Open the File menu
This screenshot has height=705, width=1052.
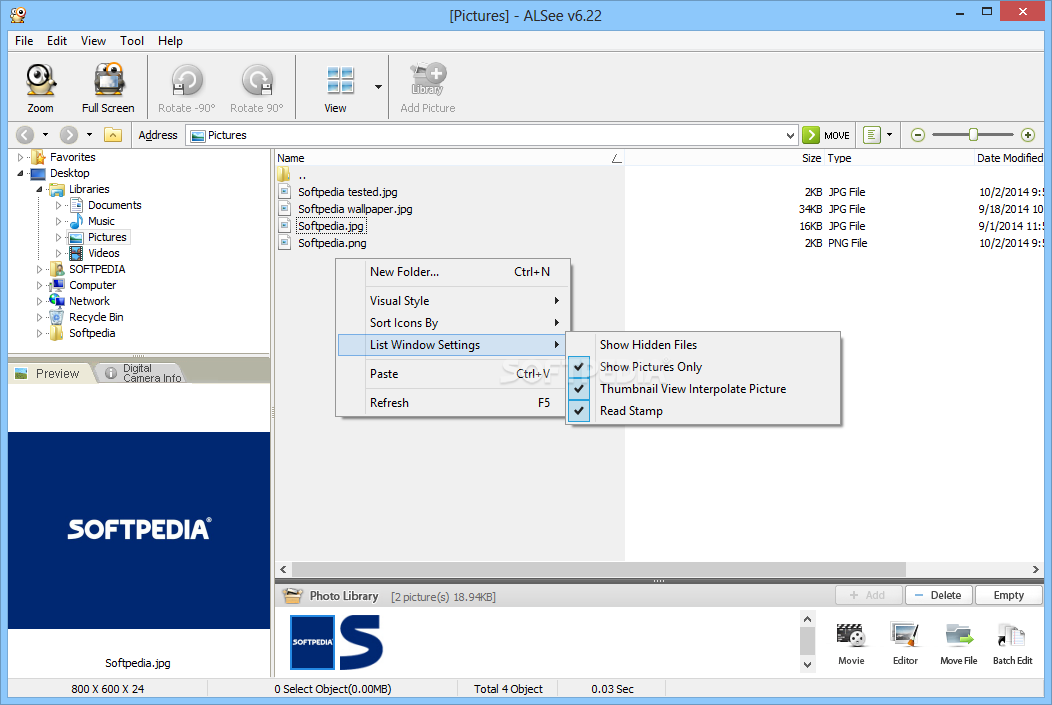tap(24, 41)
